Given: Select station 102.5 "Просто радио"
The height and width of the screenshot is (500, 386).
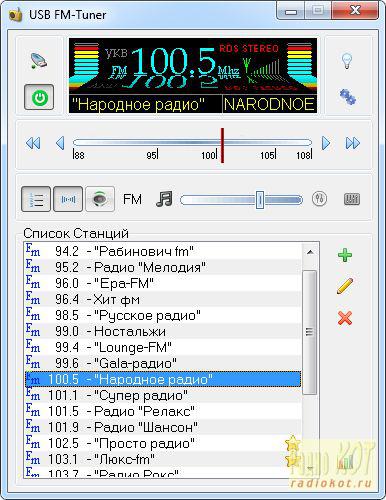Looking at the screenshot, I should pos(163,443).
